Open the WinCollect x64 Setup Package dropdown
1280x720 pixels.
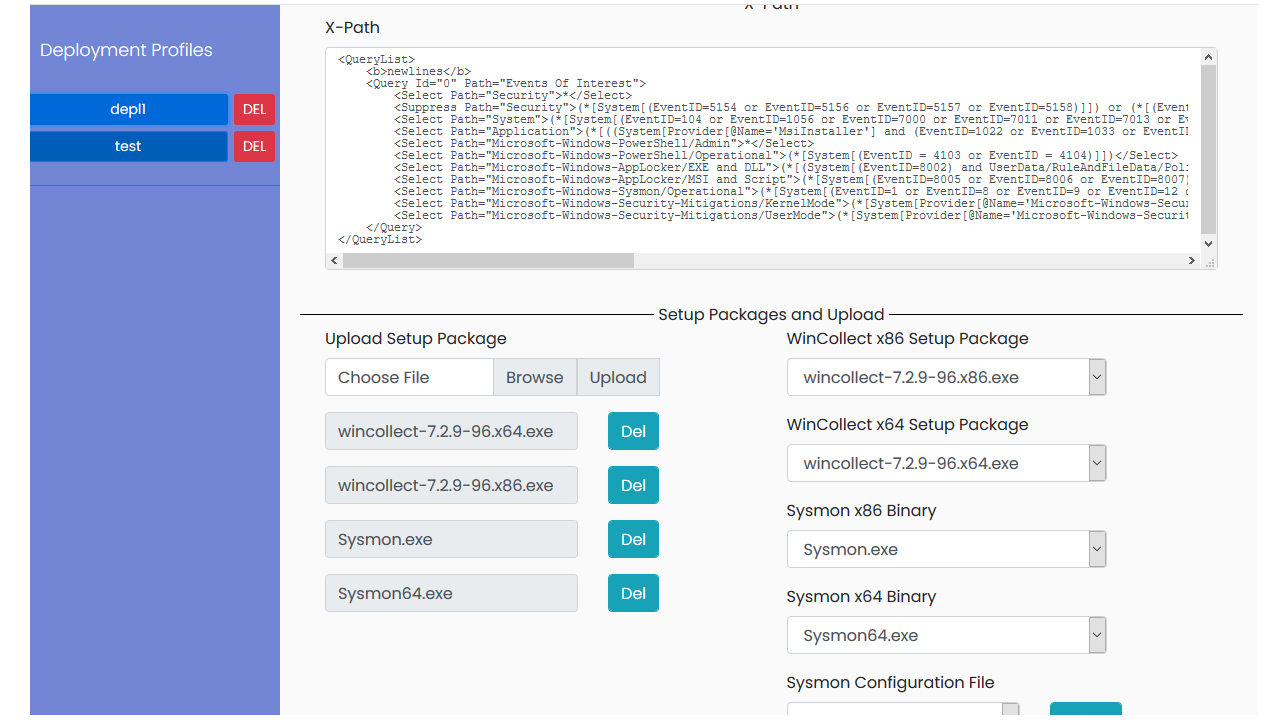(1096, 463)
